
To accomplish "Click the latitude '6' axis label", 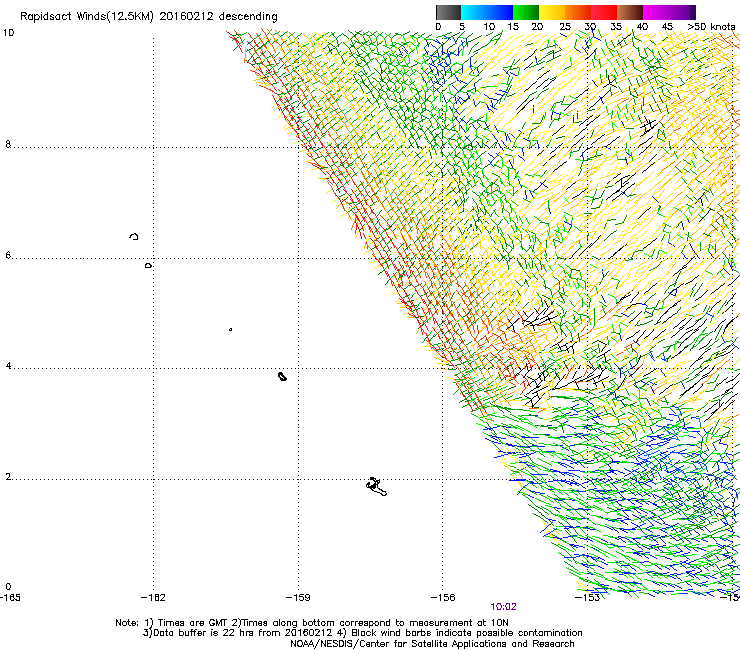I will pyautogui.click(x=8, y=255).
